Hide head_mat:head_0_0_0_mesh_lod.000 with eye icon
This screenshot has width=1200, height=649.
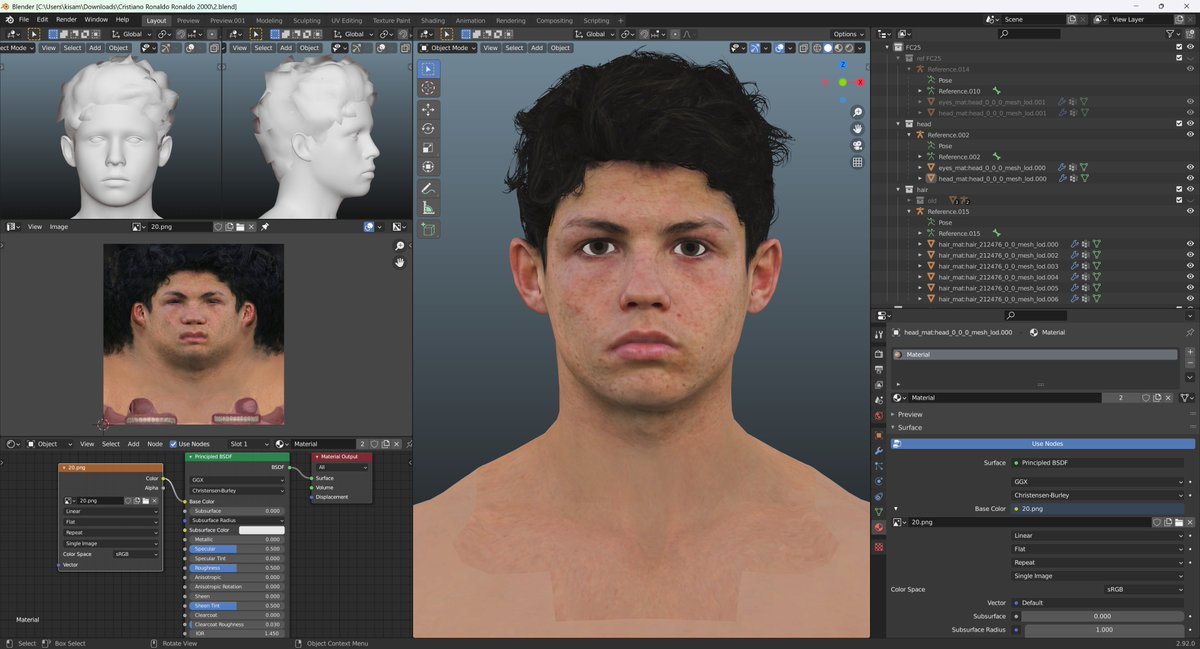coord(1190,178)
